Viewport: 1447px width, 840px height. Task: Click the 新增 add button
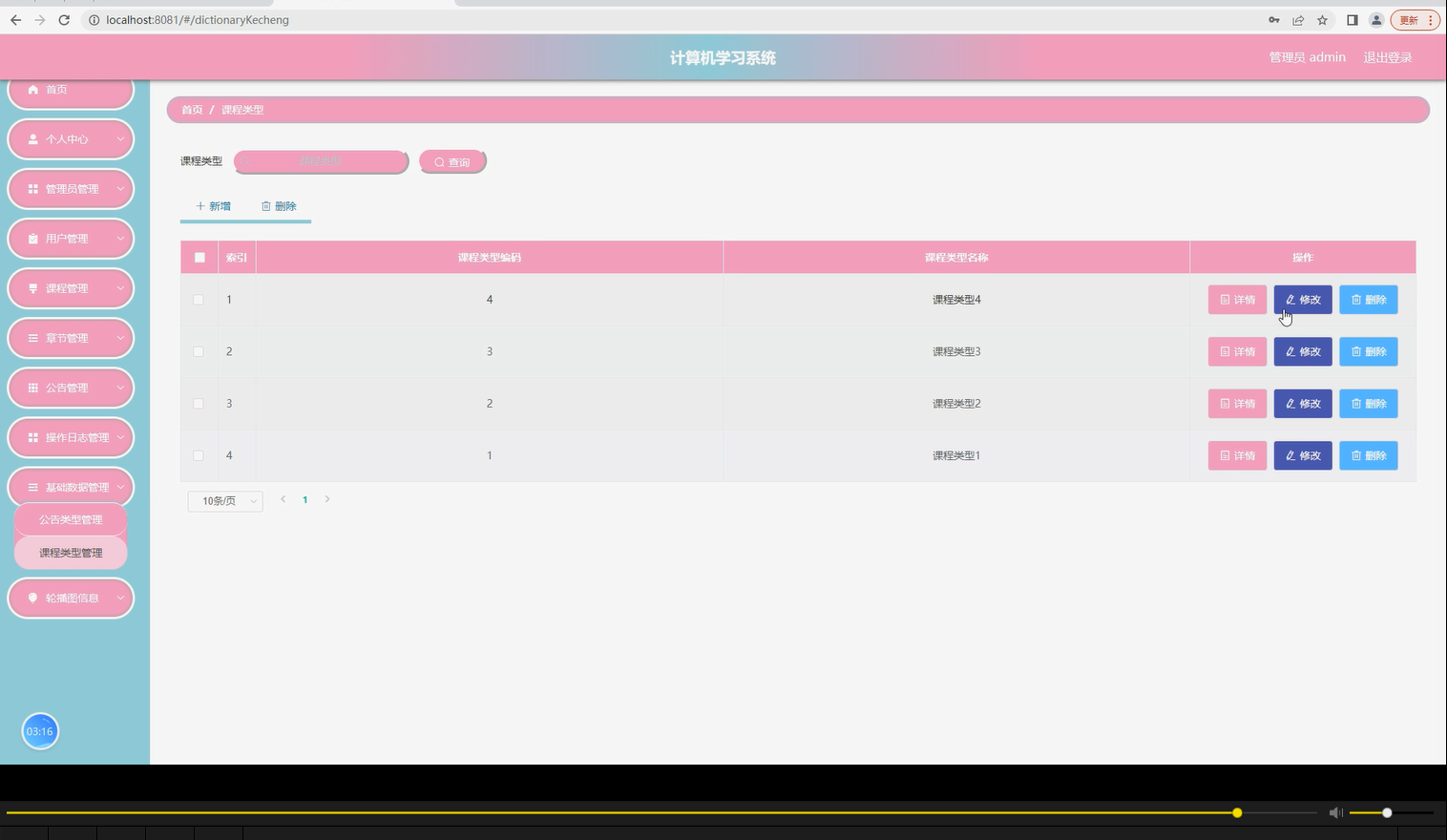(213, 206)
